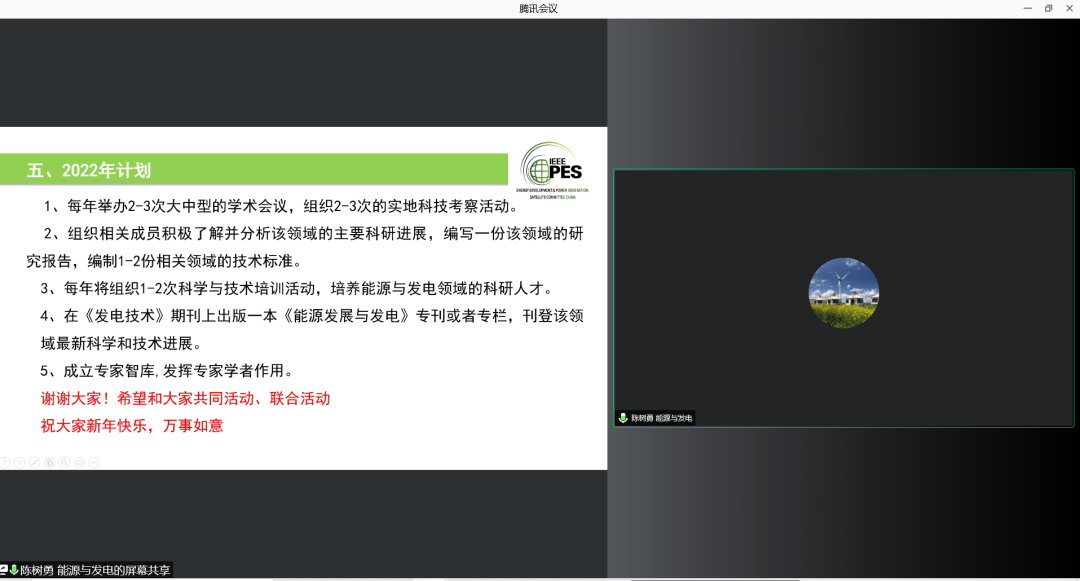Click the previous slide arrow in slideshow toolbar
This screenshot has width=1080, height=581.
pyautogui.click(x=5, y=463)
